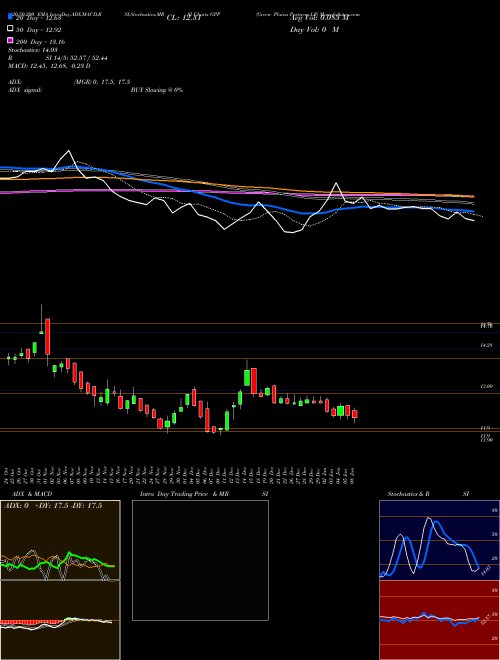Click the red-background RSI chart panel
Screen dimensions: 500x660
pos(439,620)
